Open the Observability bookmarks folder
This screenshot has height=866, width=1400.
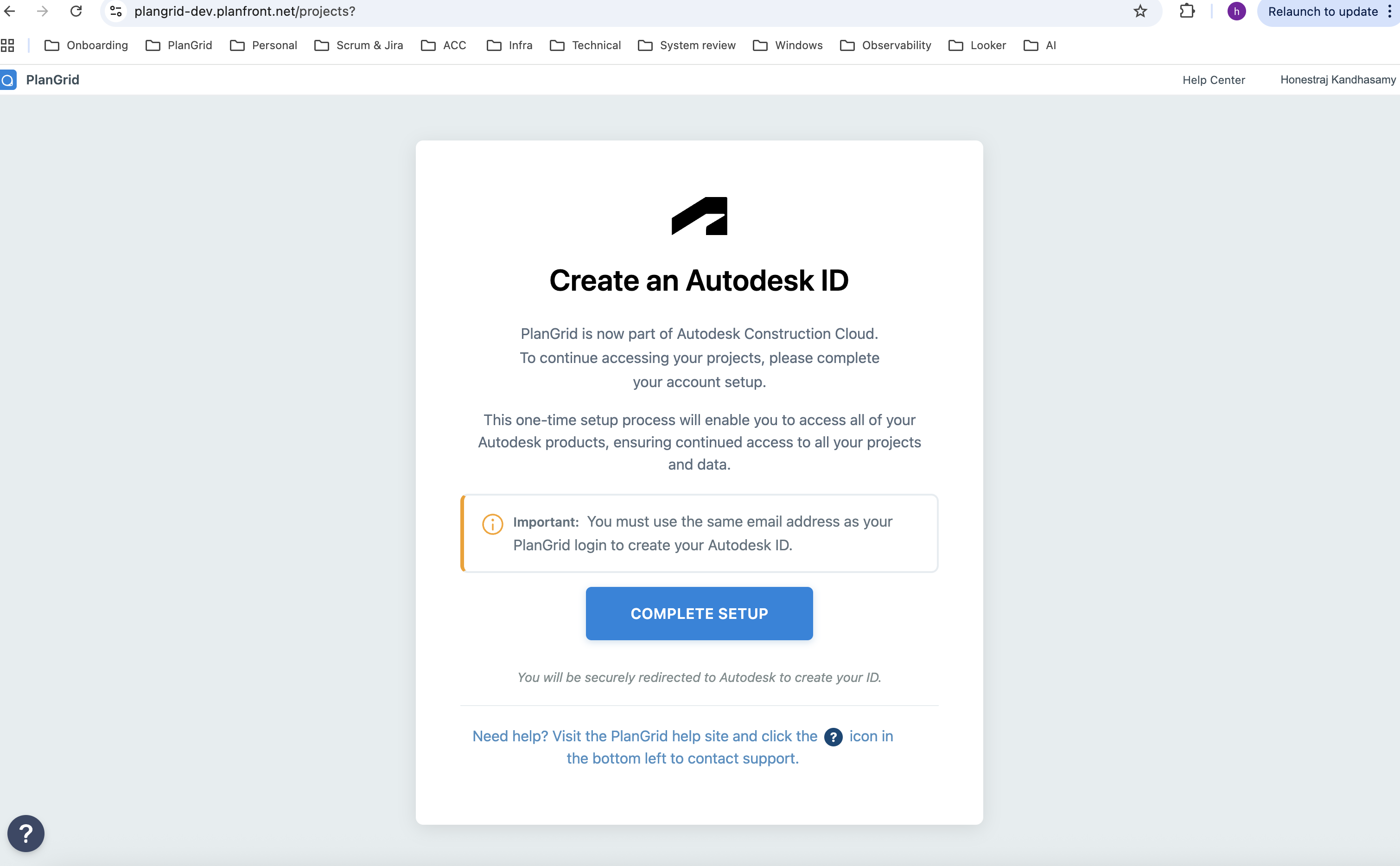(885, 45)
